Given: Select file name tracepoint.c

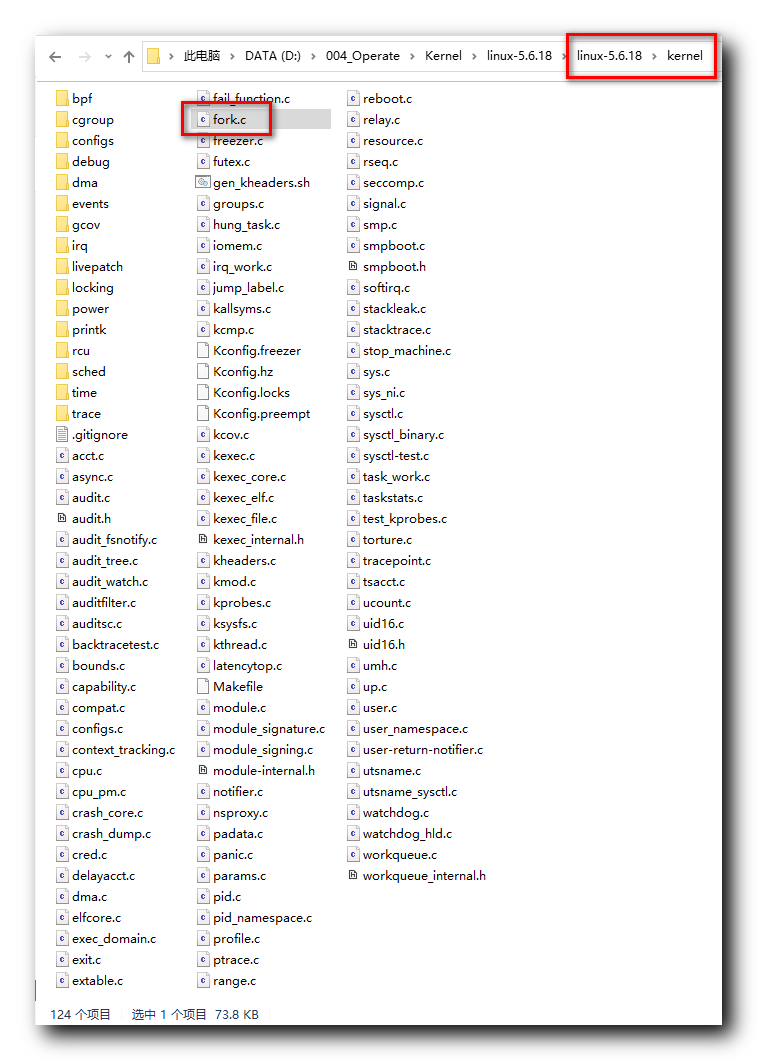Looking at the screenshot, I should pos(396,560).
